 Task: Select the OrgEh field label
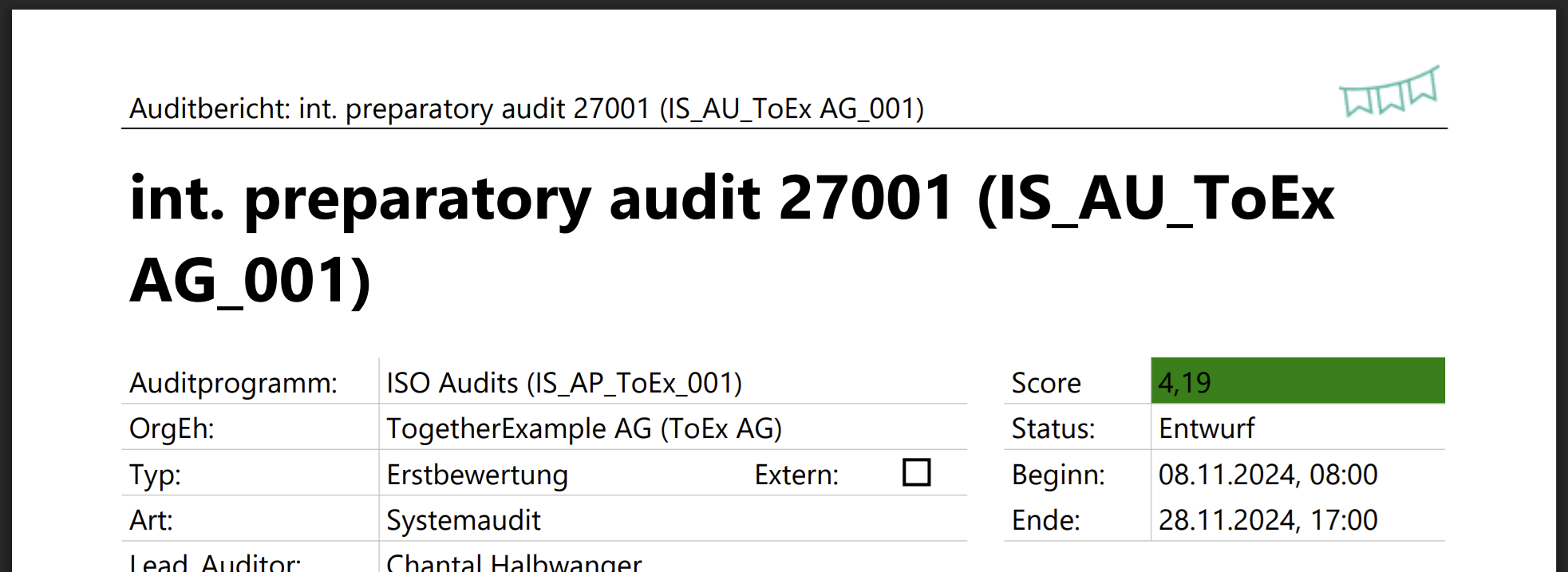point(172,428)
